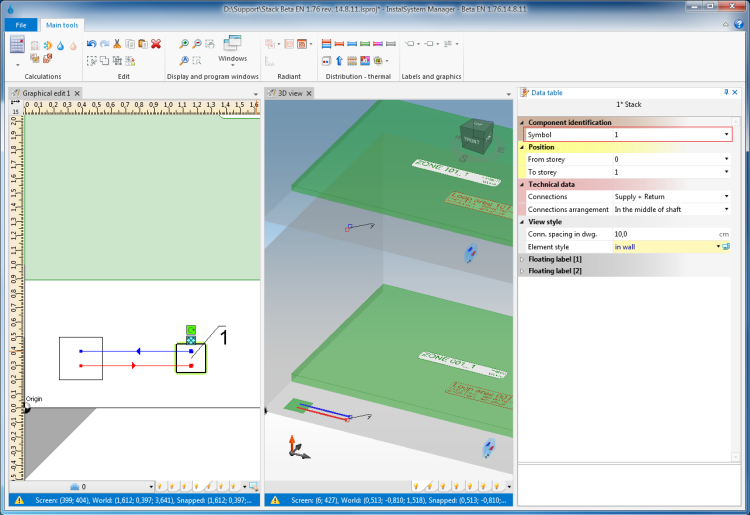Choose the blue return pipe tool

coord(352,44)
